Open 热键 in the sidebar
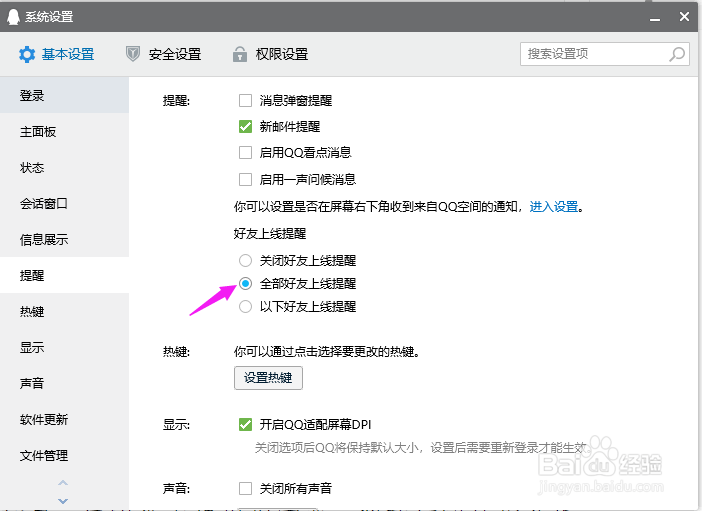The image size is (702, 511). [x=64, y=311]
